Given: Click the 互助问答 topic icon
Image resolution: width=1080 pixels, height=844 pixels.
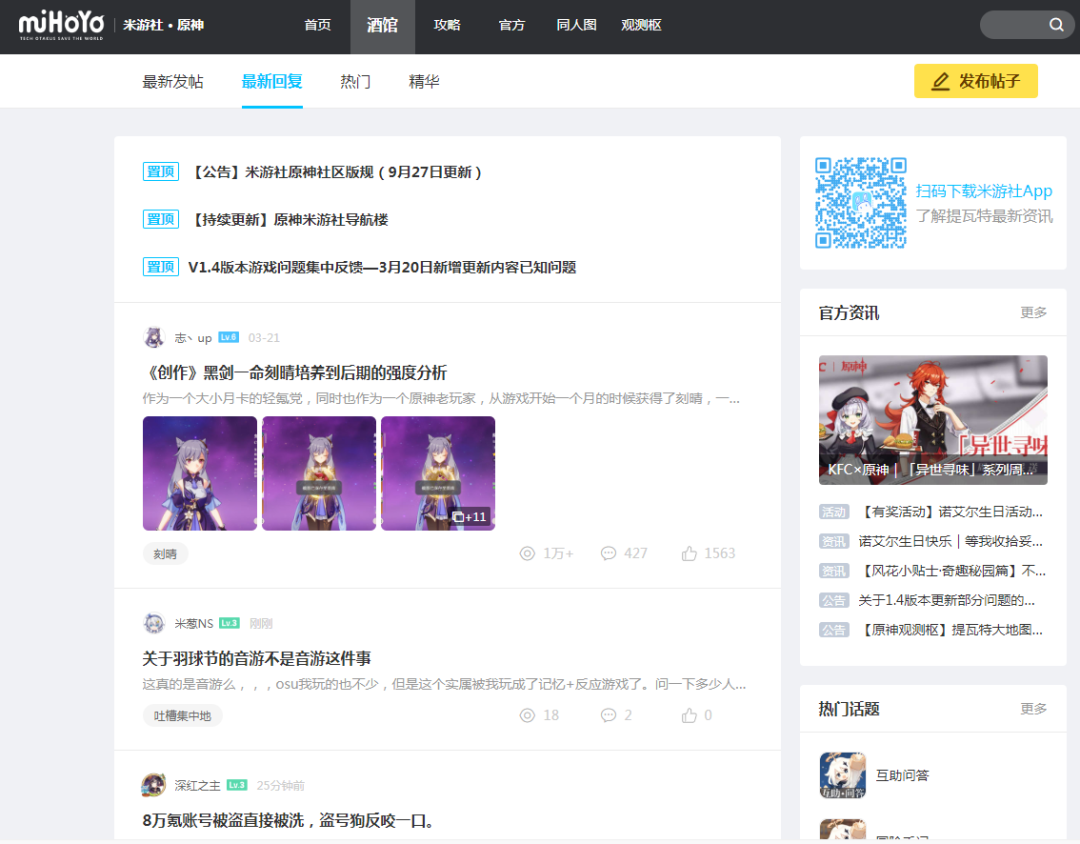Looking at the screenshot, I should click(842, 775).
